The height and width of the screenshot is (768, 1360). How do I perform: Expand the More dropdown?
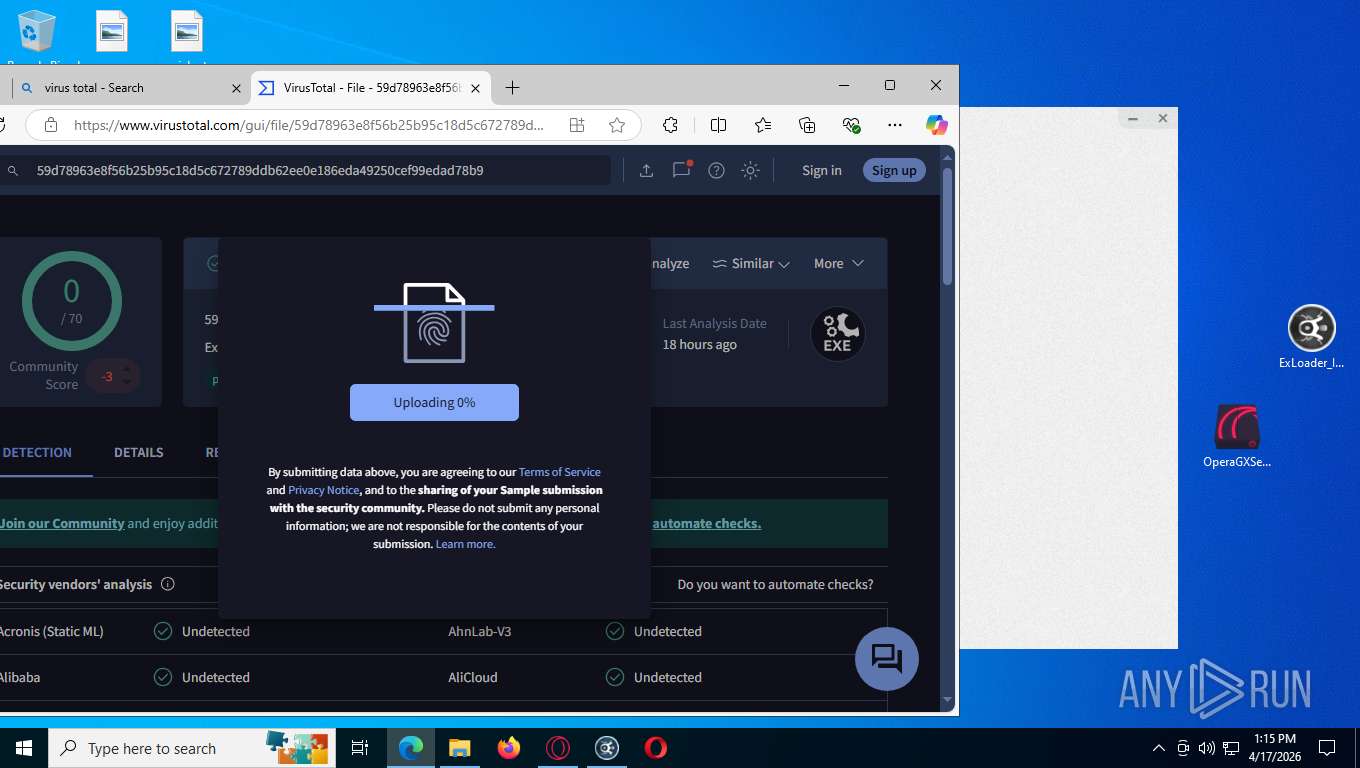point(838,263)
